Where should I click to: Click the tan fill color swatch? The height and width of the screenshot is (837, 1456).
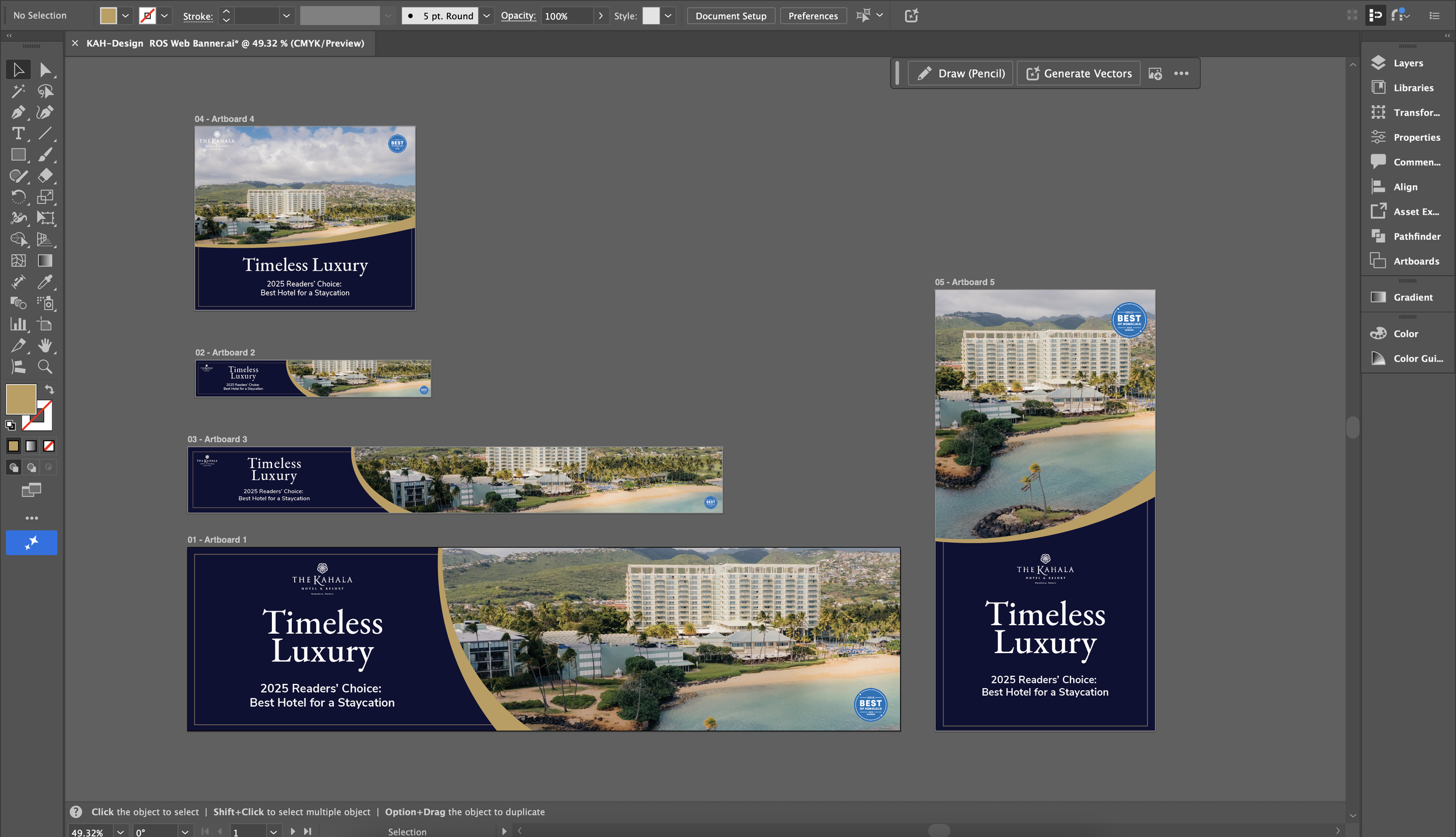pyautogui.click(x=108, y=16)
